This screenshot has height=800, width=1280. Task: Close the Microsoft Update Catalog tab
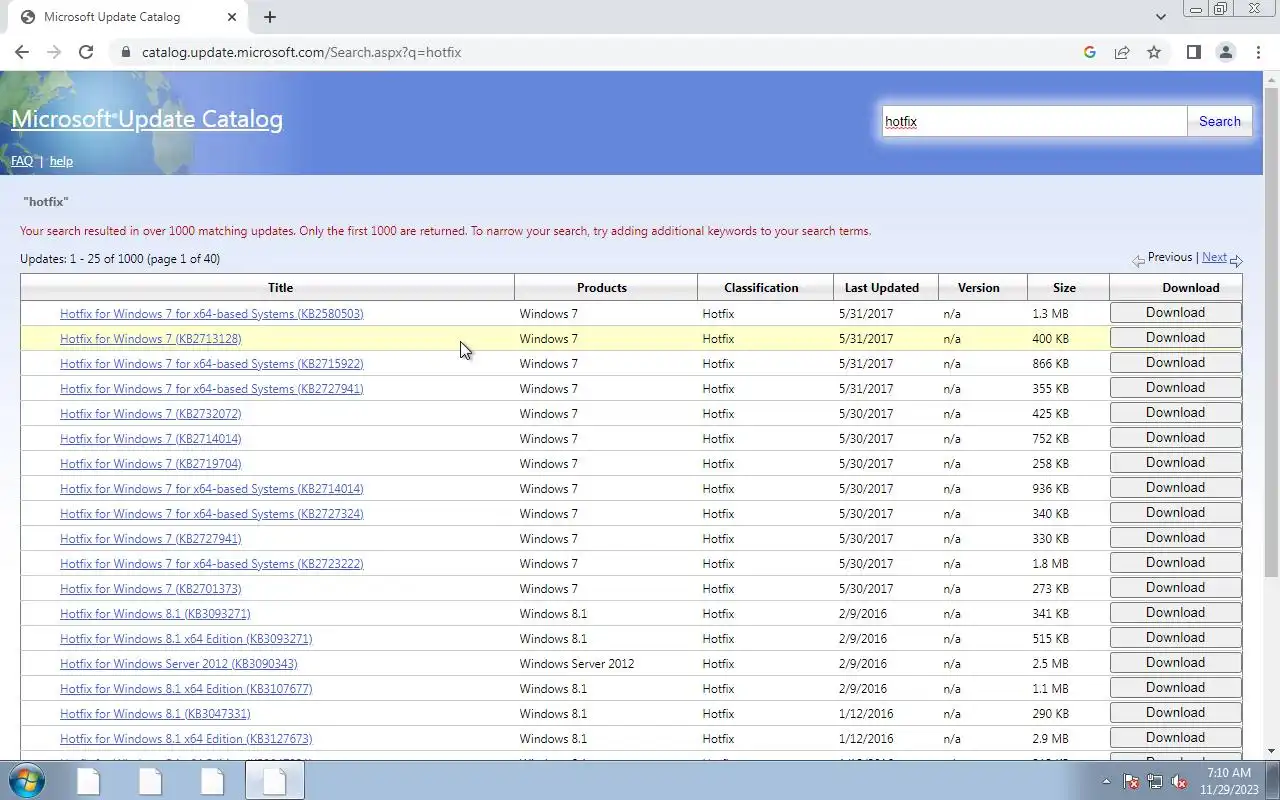232,16
